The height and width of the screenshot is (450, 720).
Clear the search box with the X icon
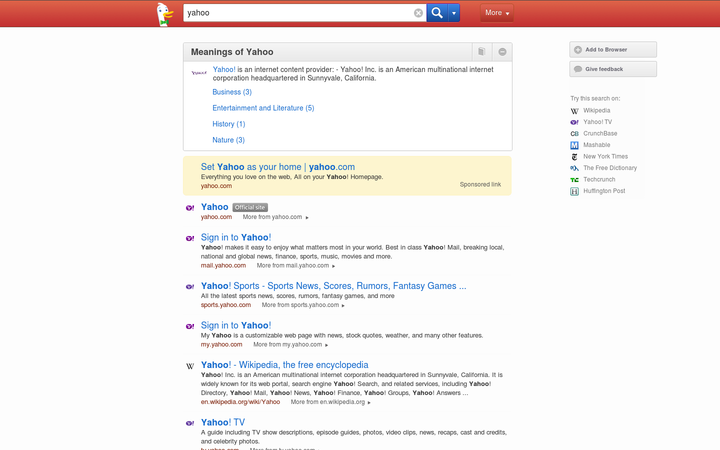[418, 13]
